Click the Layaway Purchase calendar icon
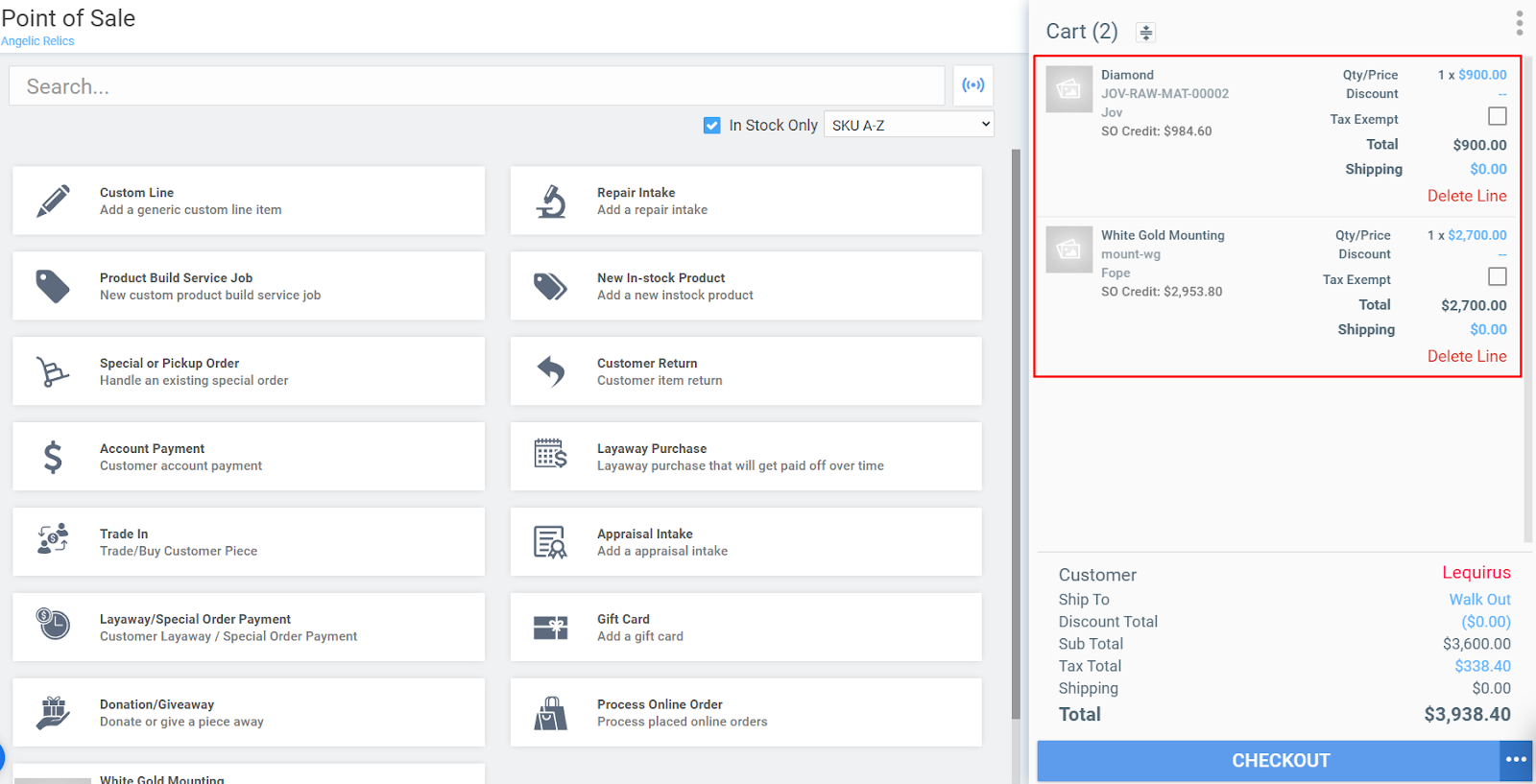Screen dimensions: 1536x784 (x=551, y=454)
